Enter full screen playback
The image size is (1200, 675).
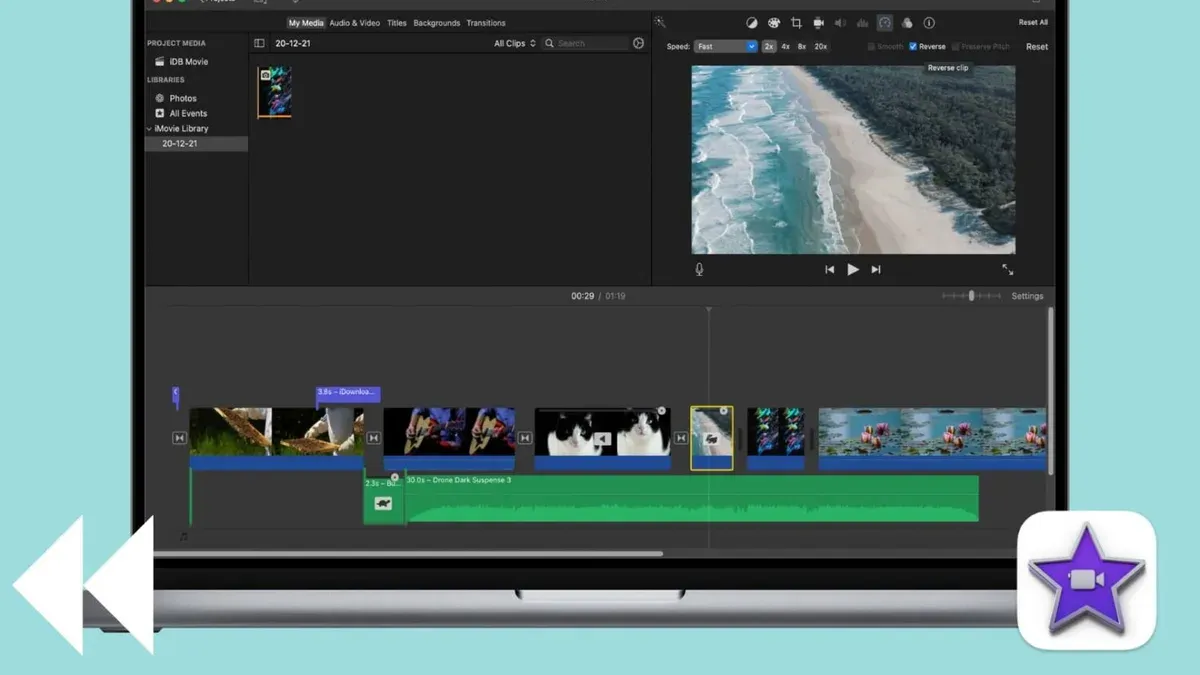[1007, 269]
